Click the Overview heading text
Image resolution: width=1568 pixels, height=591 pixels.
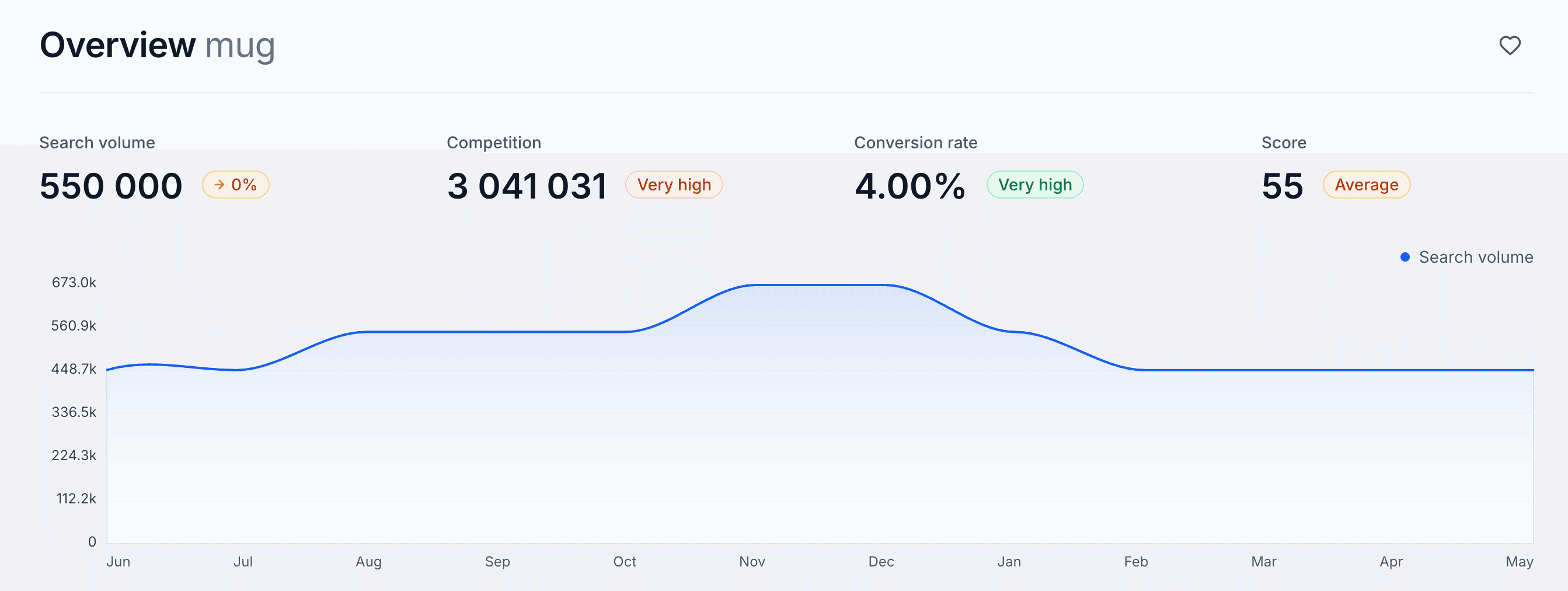pyautogui.click(x=117, y=46)
